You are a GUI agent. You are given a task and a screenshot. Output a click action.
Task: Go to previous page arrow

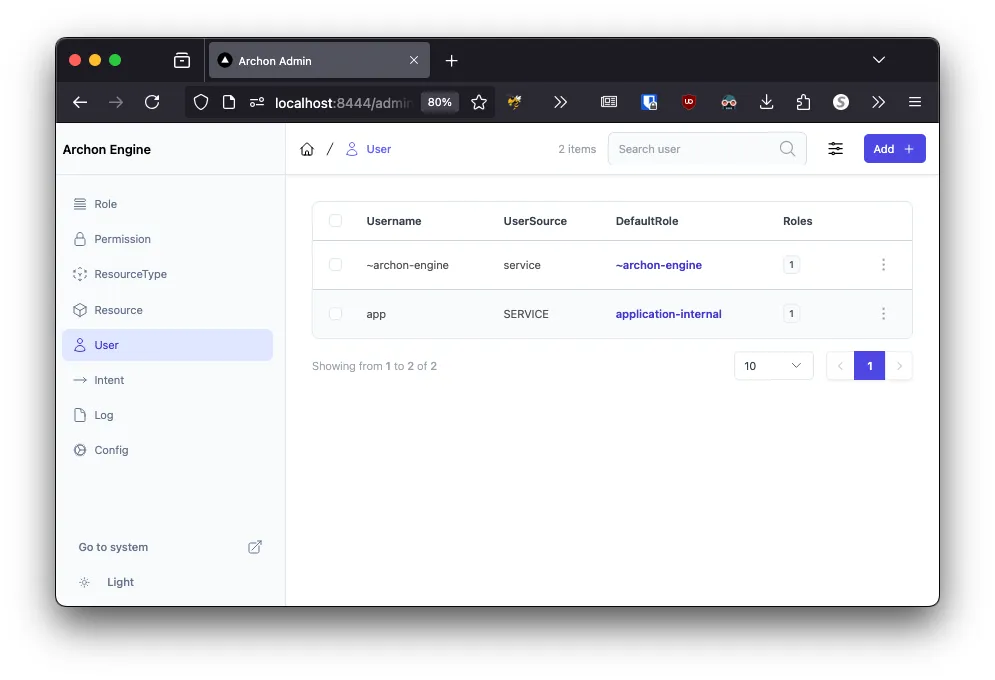point(840,366)
